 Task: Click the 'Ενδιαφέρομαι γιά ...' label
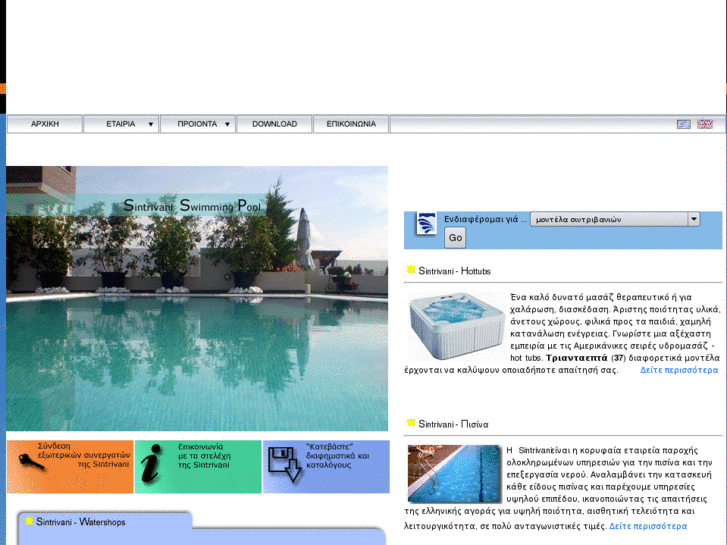click(486, 219)
